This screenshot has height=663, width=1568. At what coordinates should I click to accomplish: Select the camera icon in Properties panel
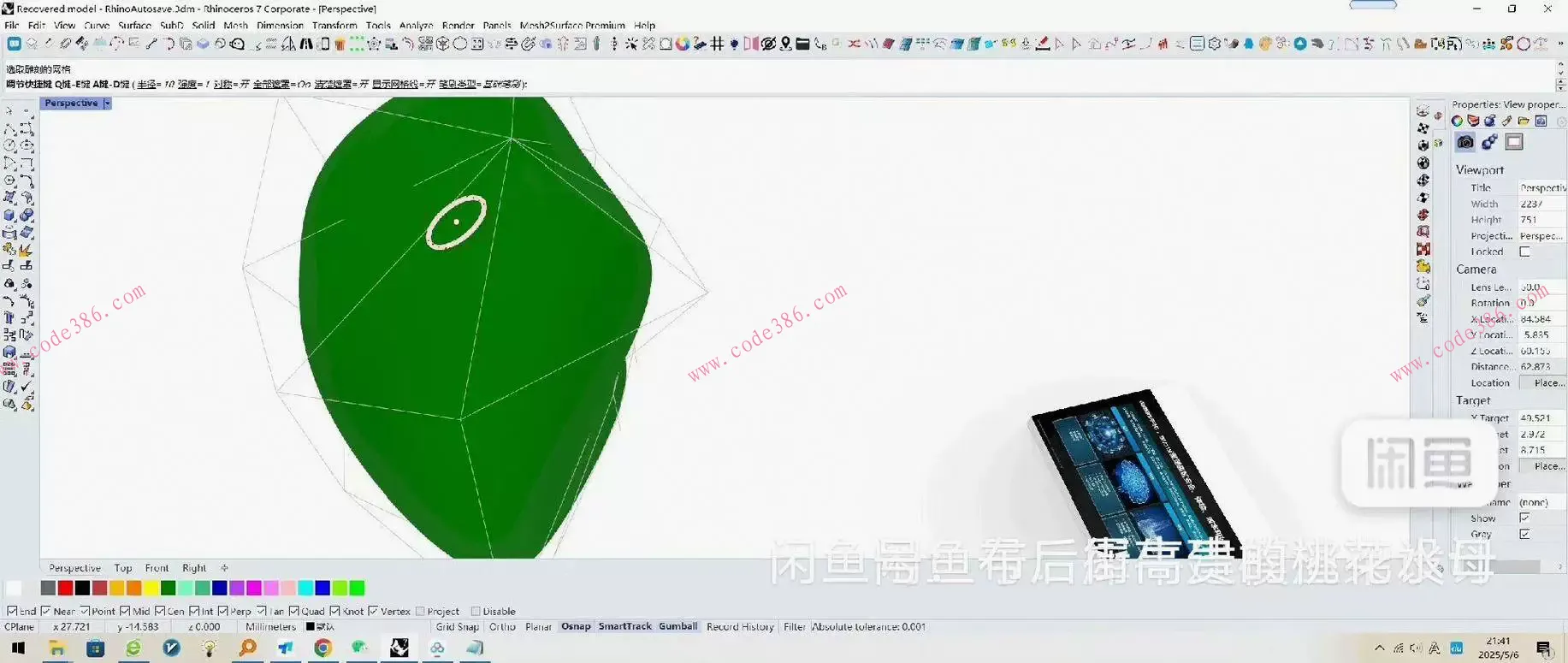point(1465,142)
